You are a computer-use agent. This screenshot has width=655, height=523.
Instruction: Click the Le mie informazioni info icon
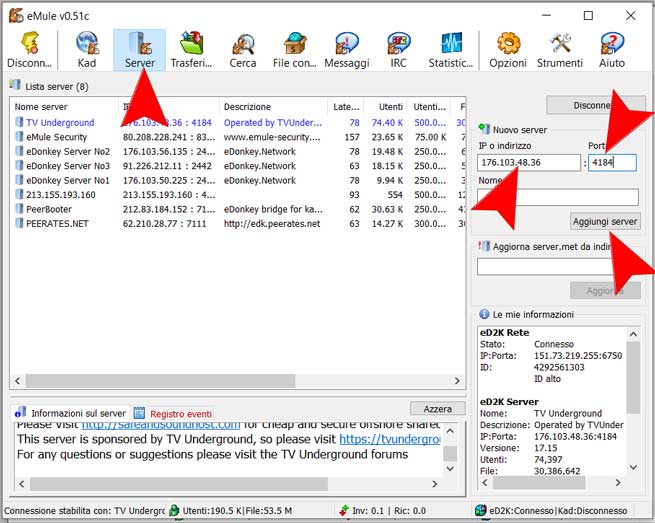(x=484, y=314)
